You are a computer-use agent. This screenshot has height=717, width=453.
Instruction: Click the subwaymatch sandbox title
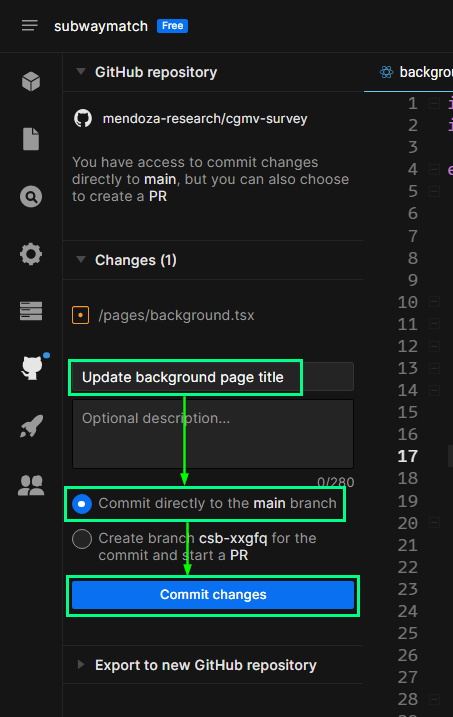tap(101, 27)
